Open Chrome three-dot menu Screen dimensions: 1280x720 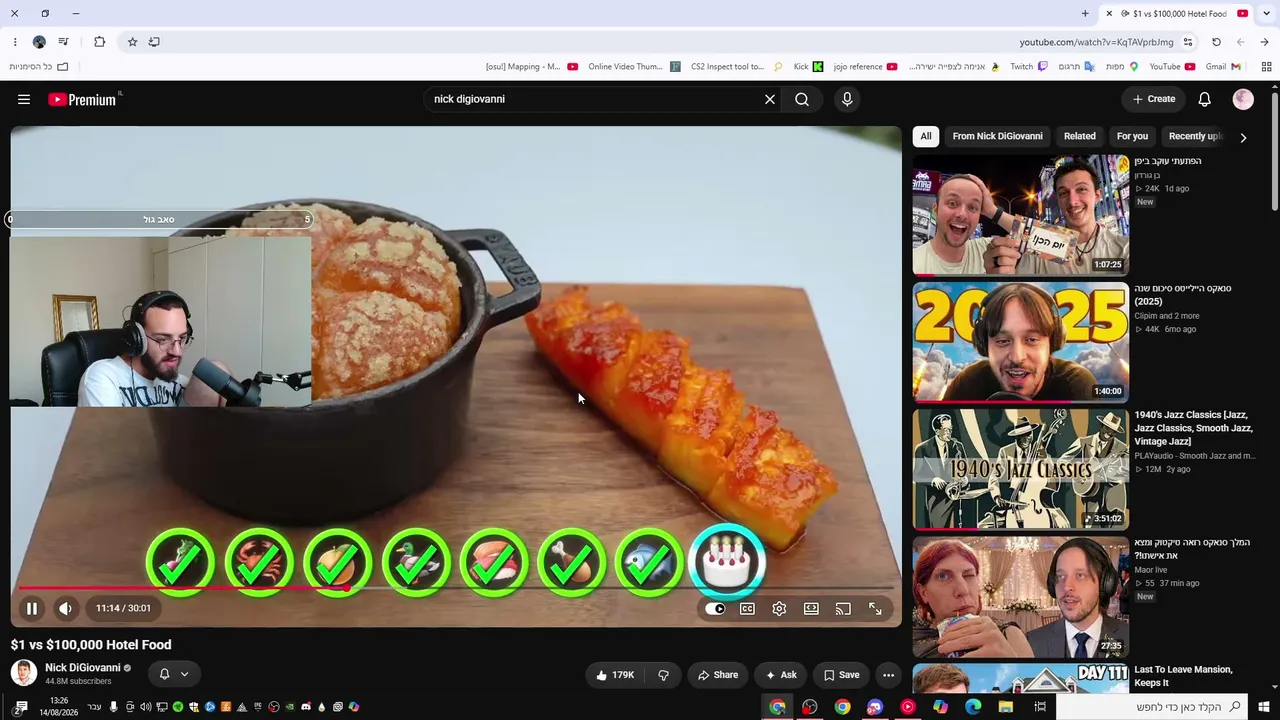[x=15, y=42]
